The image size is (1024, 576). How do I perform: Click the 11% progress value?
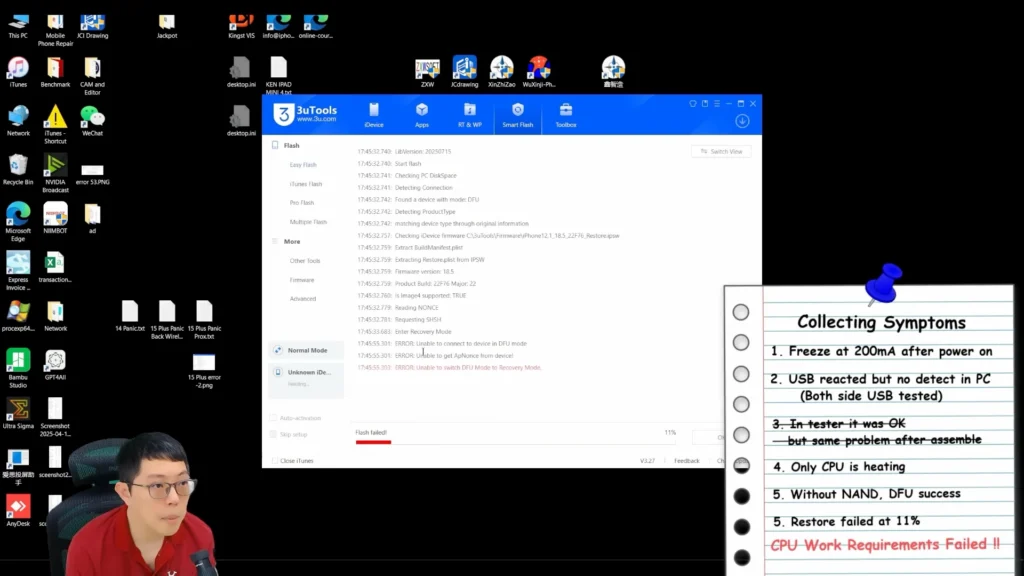pos(670,432)
